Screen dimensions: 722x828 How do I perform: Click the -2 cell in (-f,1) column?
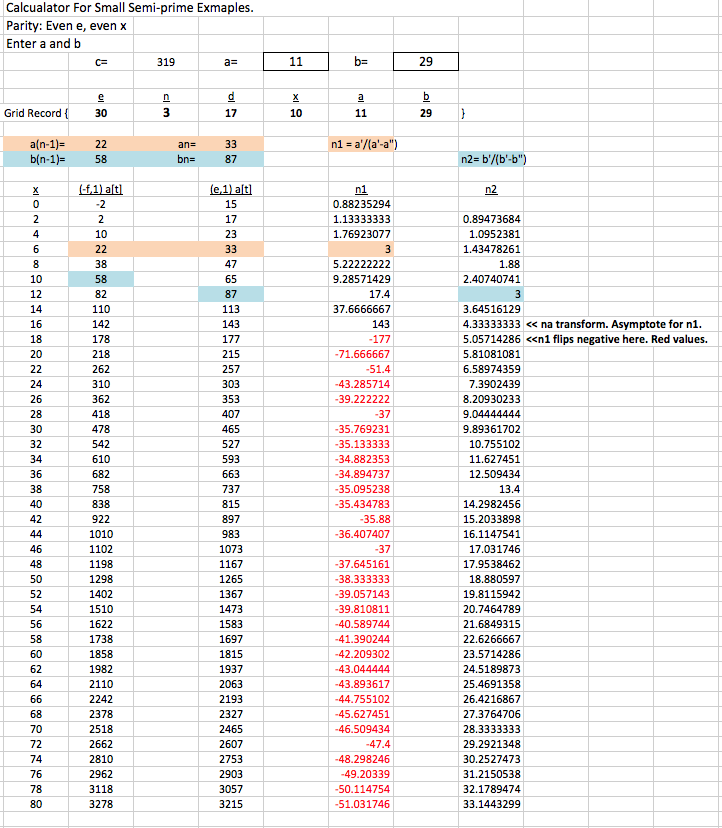101,204
